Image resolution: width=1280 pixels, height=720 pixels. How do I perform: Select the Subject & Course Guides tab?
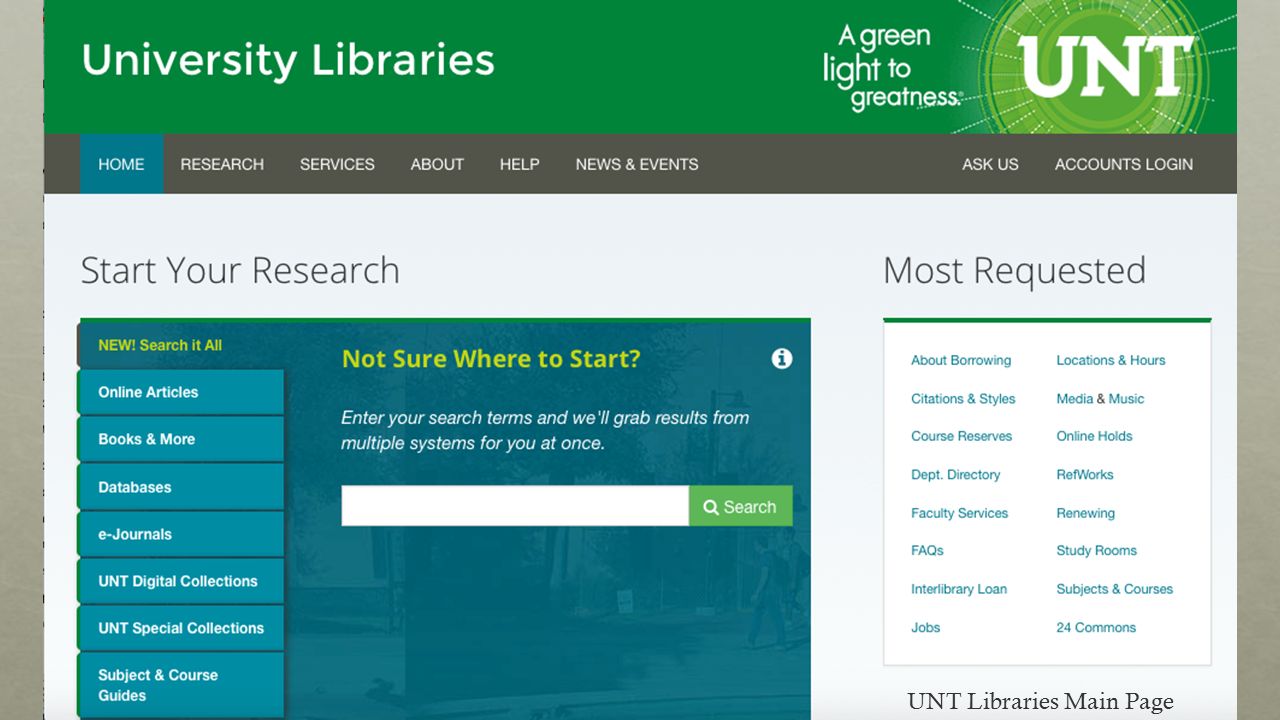(x=181, y=685)
